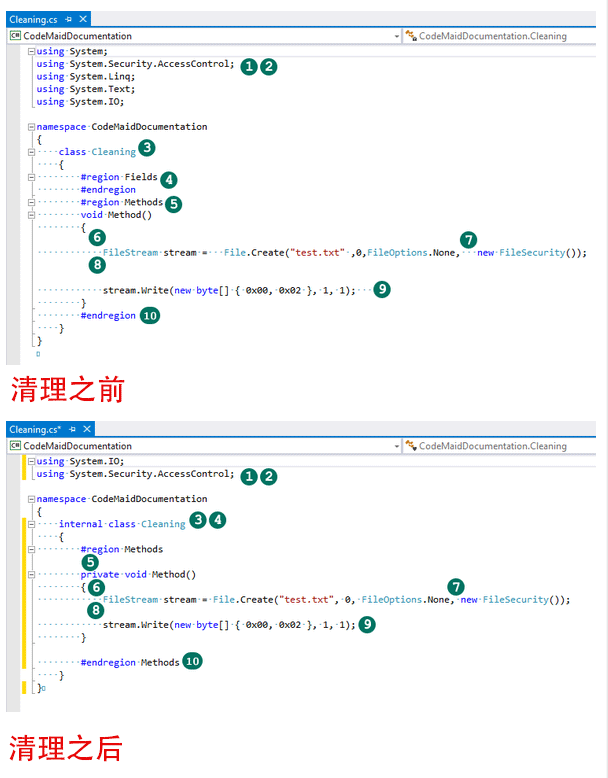Click namespace CodeMaidDocumentation in Cleaning.cs editor
Image resolution: width=608 pixels, height=778 pixels.
coord(122,127)
